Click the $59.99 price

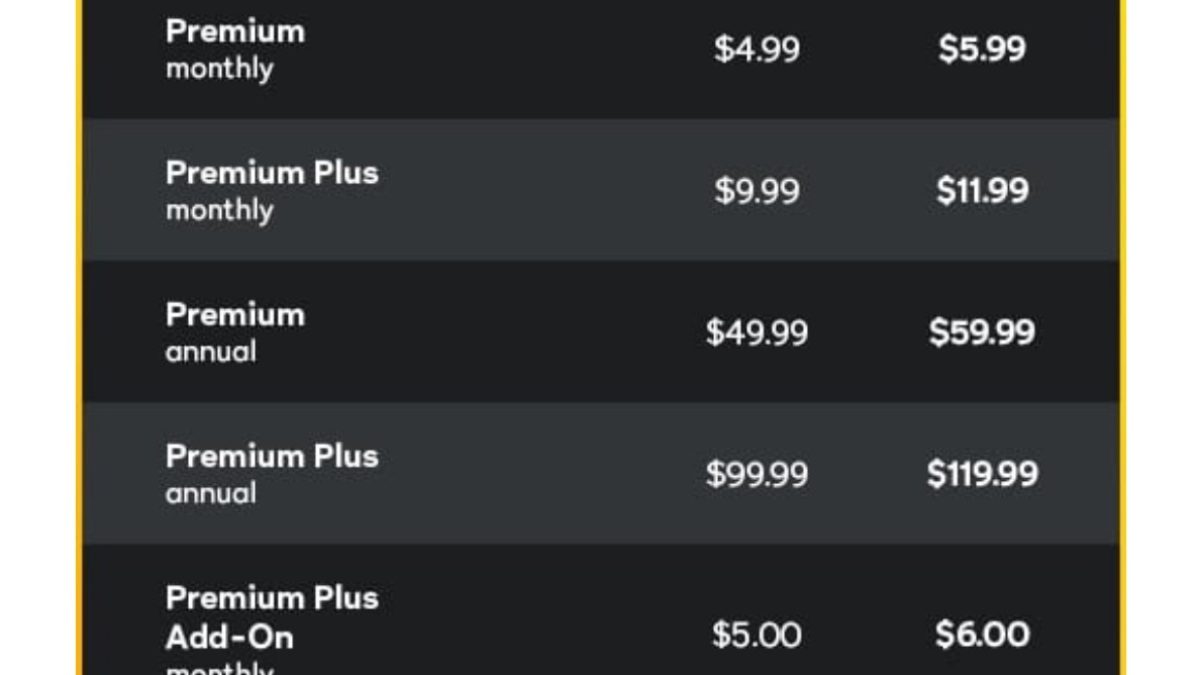[981, 333]
